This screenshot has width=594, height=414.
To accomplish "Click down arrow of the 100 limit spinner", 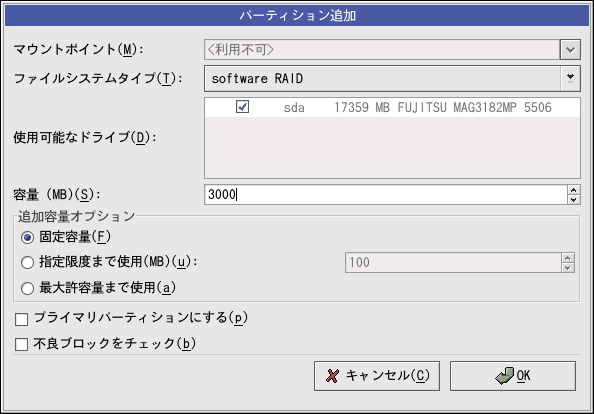I will (x=567, y=267).
